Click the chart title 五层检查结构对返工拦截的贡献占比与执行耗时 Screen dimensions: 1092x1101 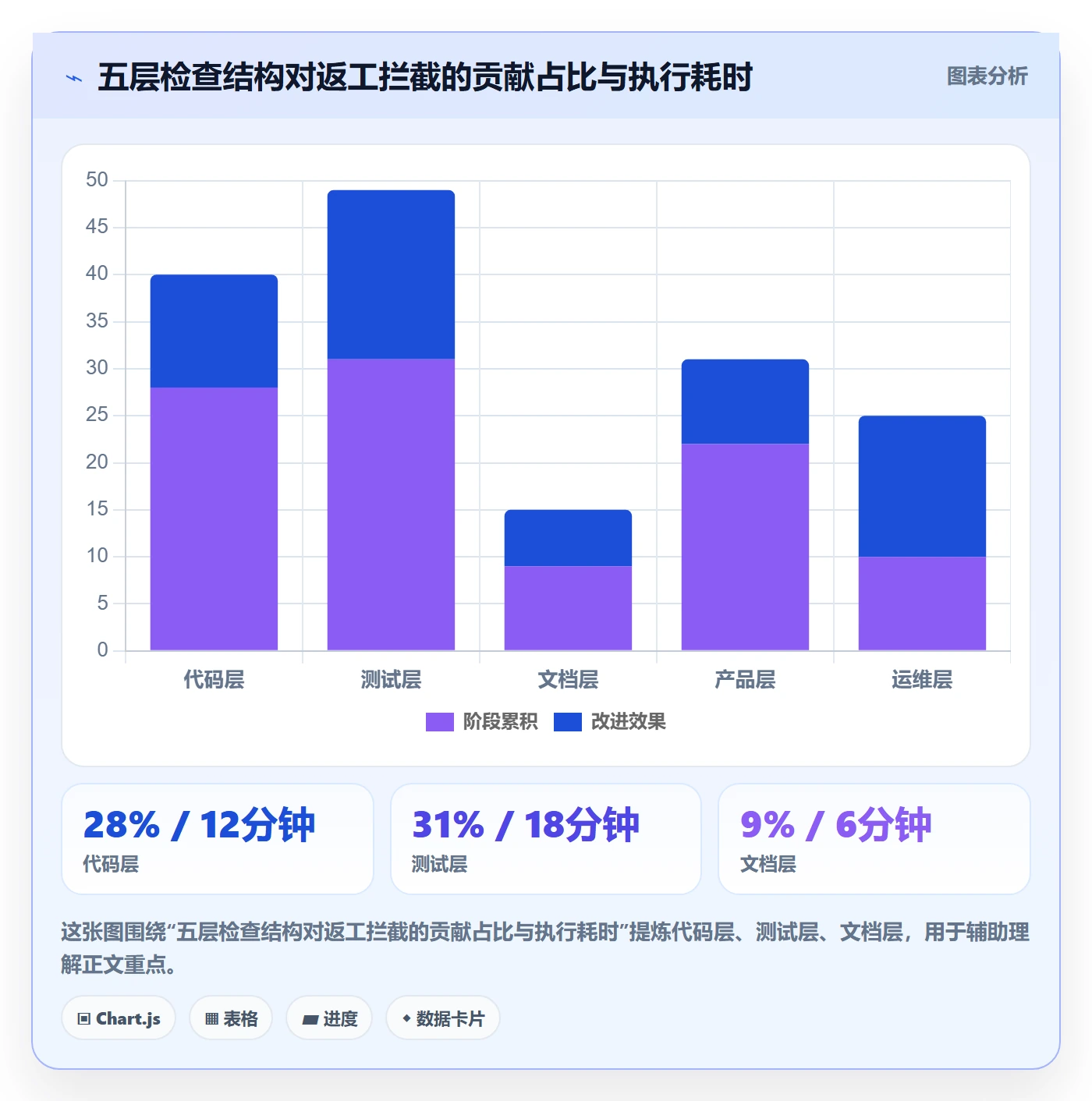(x=424, y=77)
